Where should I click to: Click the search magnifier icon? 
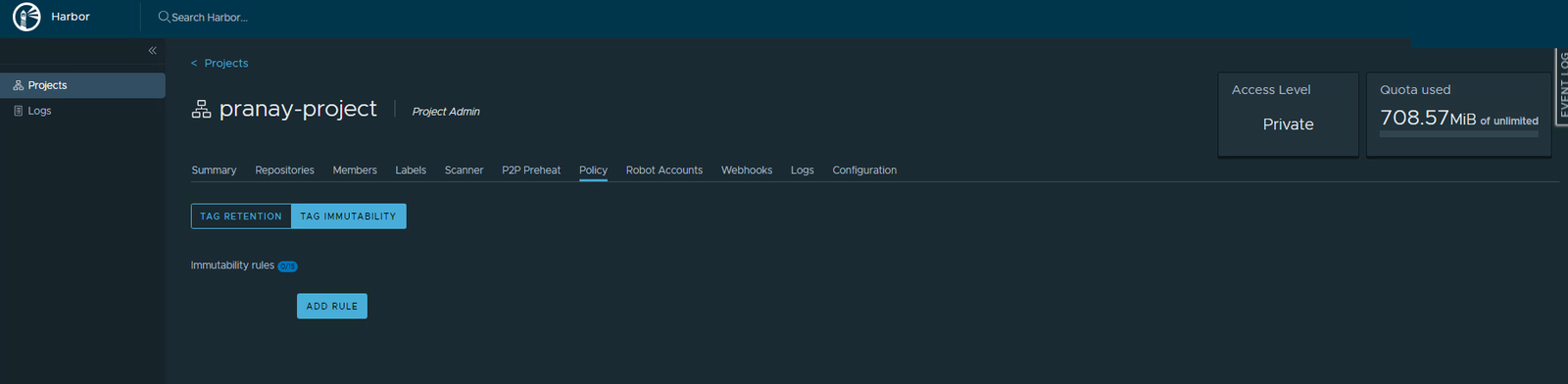tap(164, 17)
